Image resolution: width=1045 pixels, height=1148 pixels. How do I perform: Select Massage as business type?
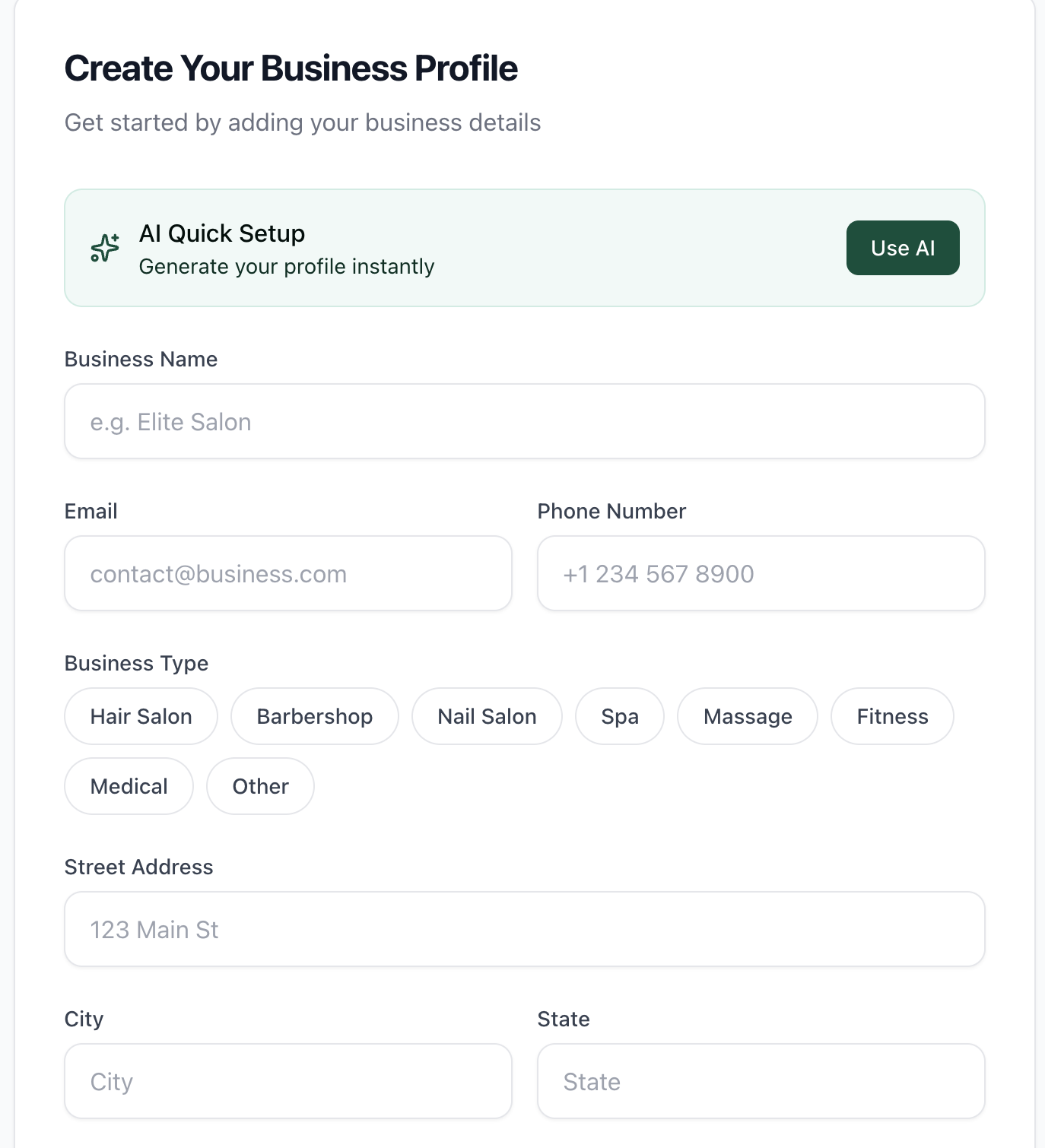747,716
